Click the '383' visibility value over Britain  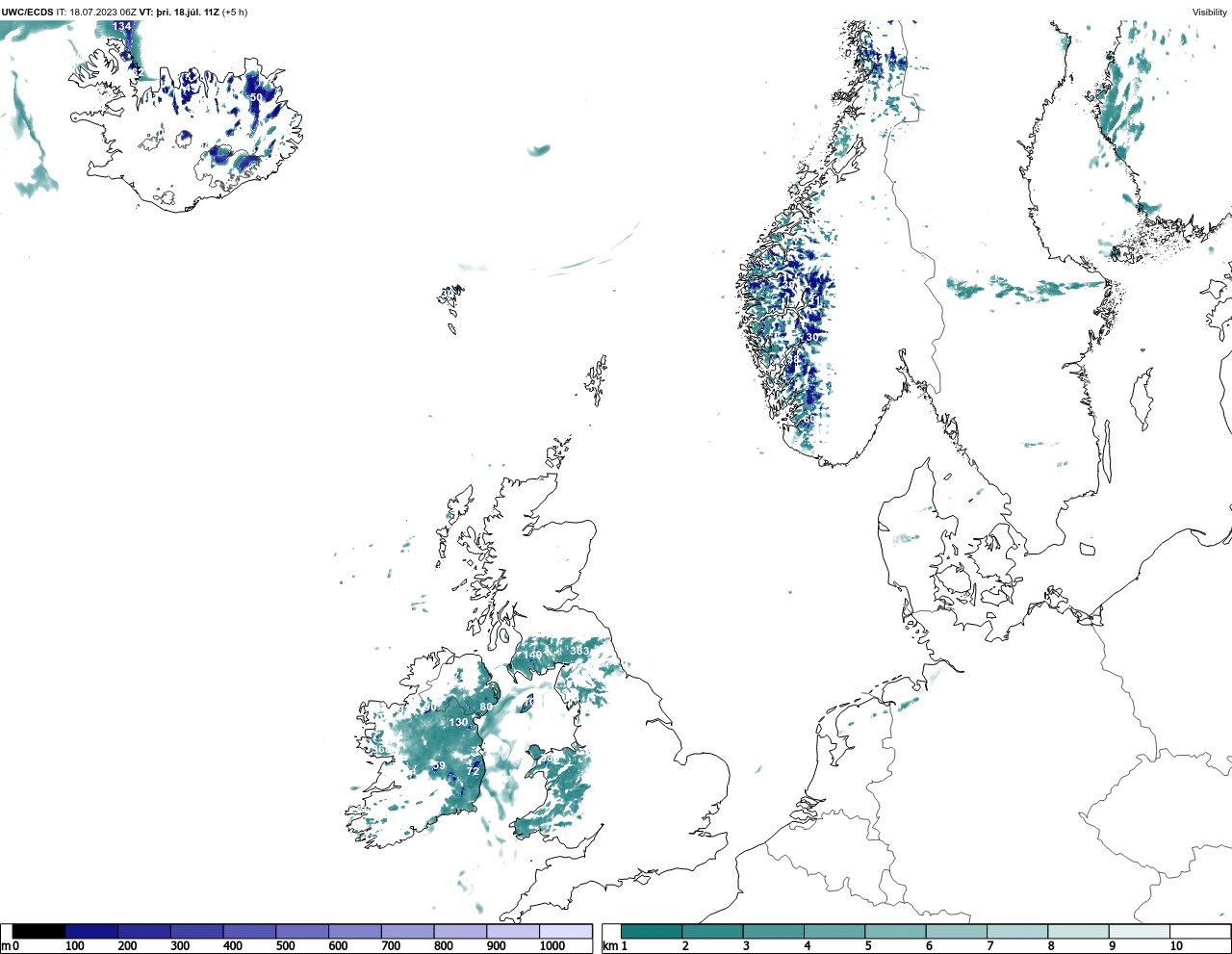click(x=579, y=651)
